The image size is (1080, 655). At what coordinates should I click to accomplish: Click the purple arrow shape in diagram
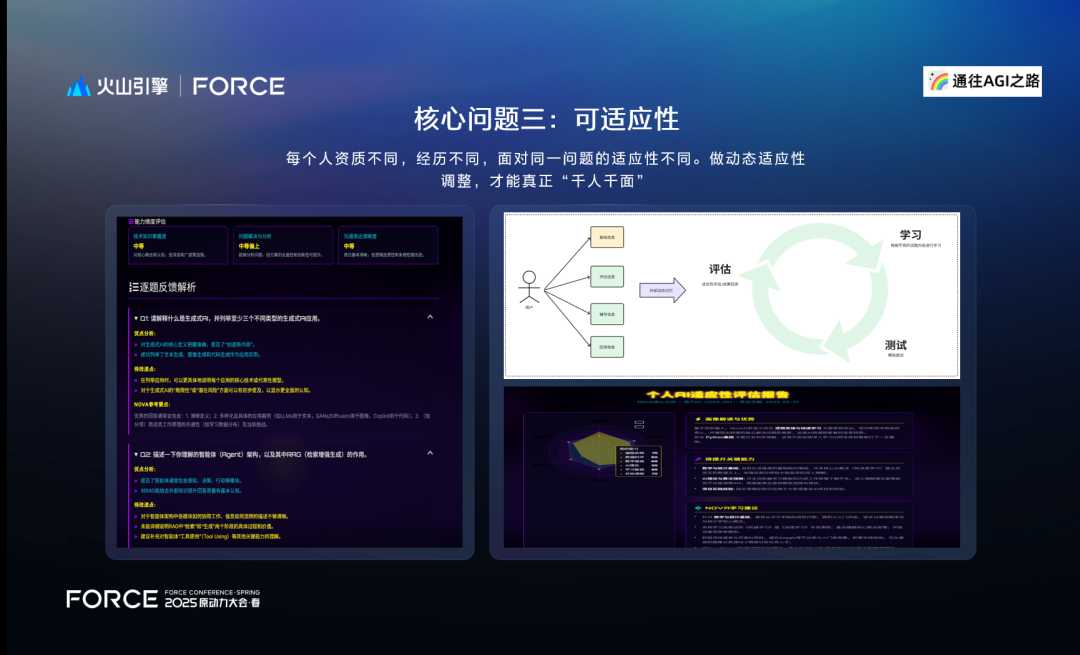pos(663,290)
